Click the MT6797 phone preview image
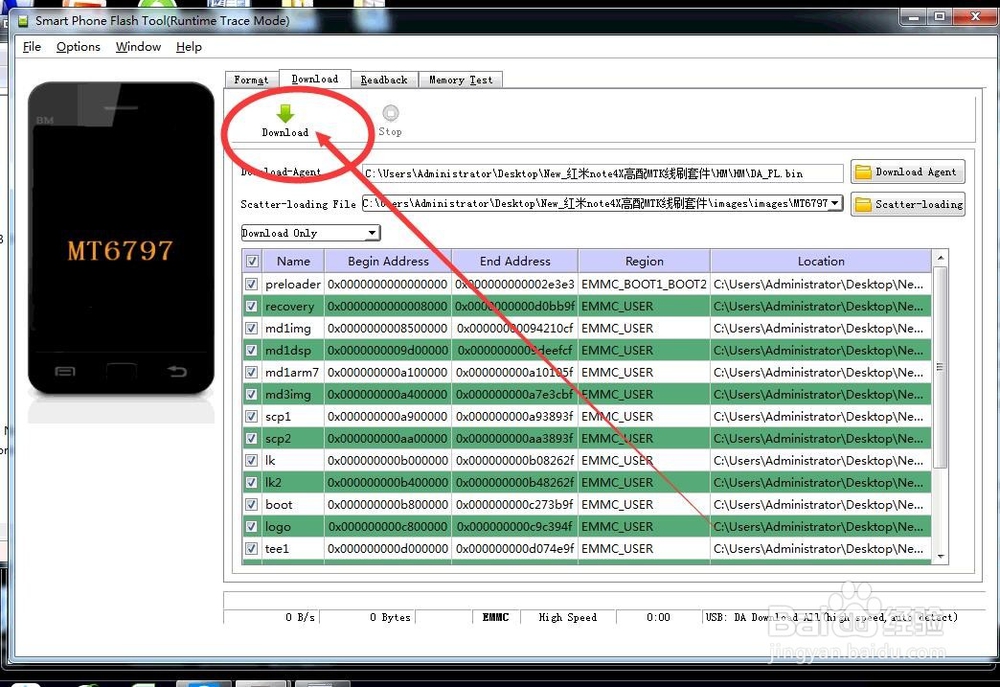 click(x=121, y=238)
